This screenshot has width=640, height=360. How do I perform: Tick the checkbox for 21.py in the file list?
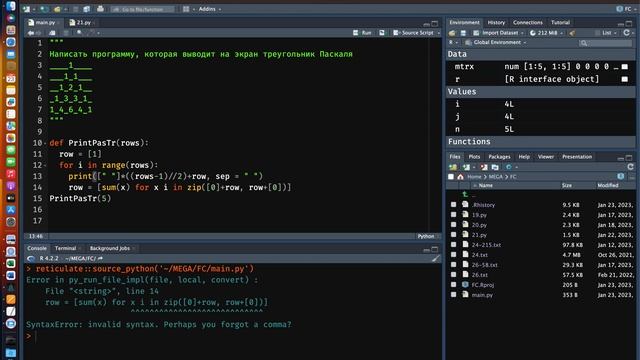tap(453, 235)
